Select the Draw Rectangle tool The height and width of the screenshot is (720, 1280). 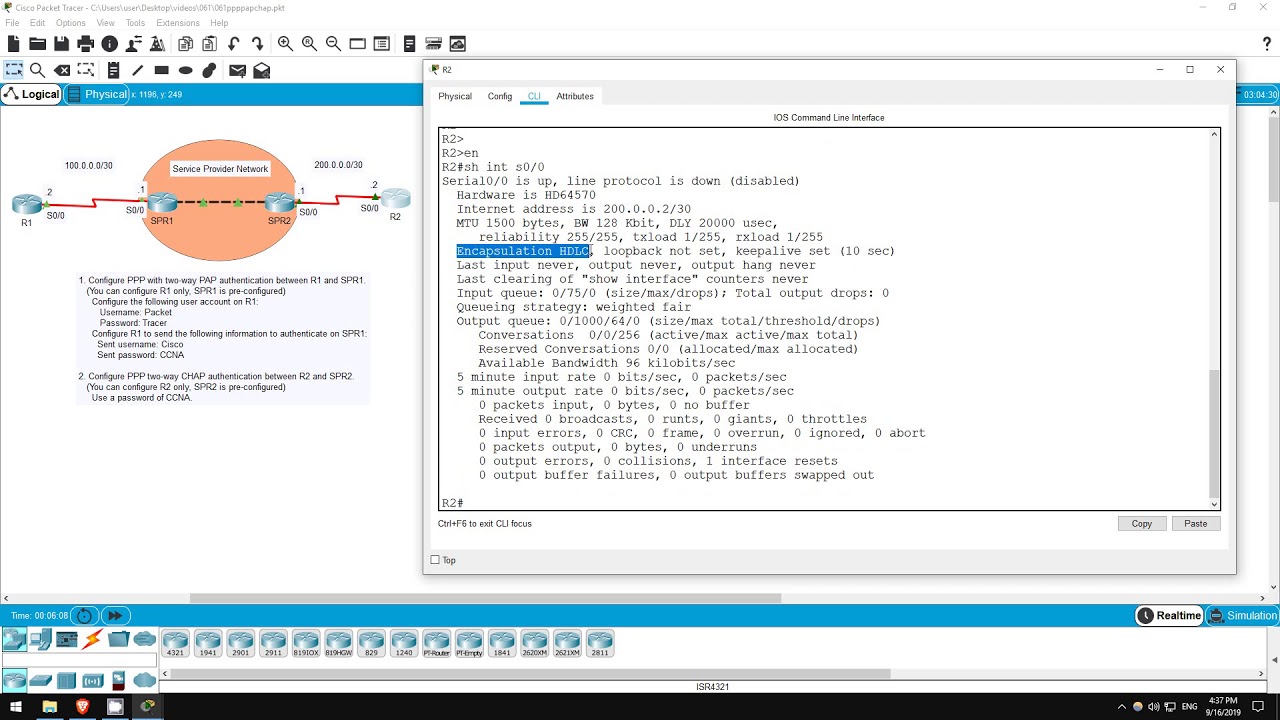(161, 70)
